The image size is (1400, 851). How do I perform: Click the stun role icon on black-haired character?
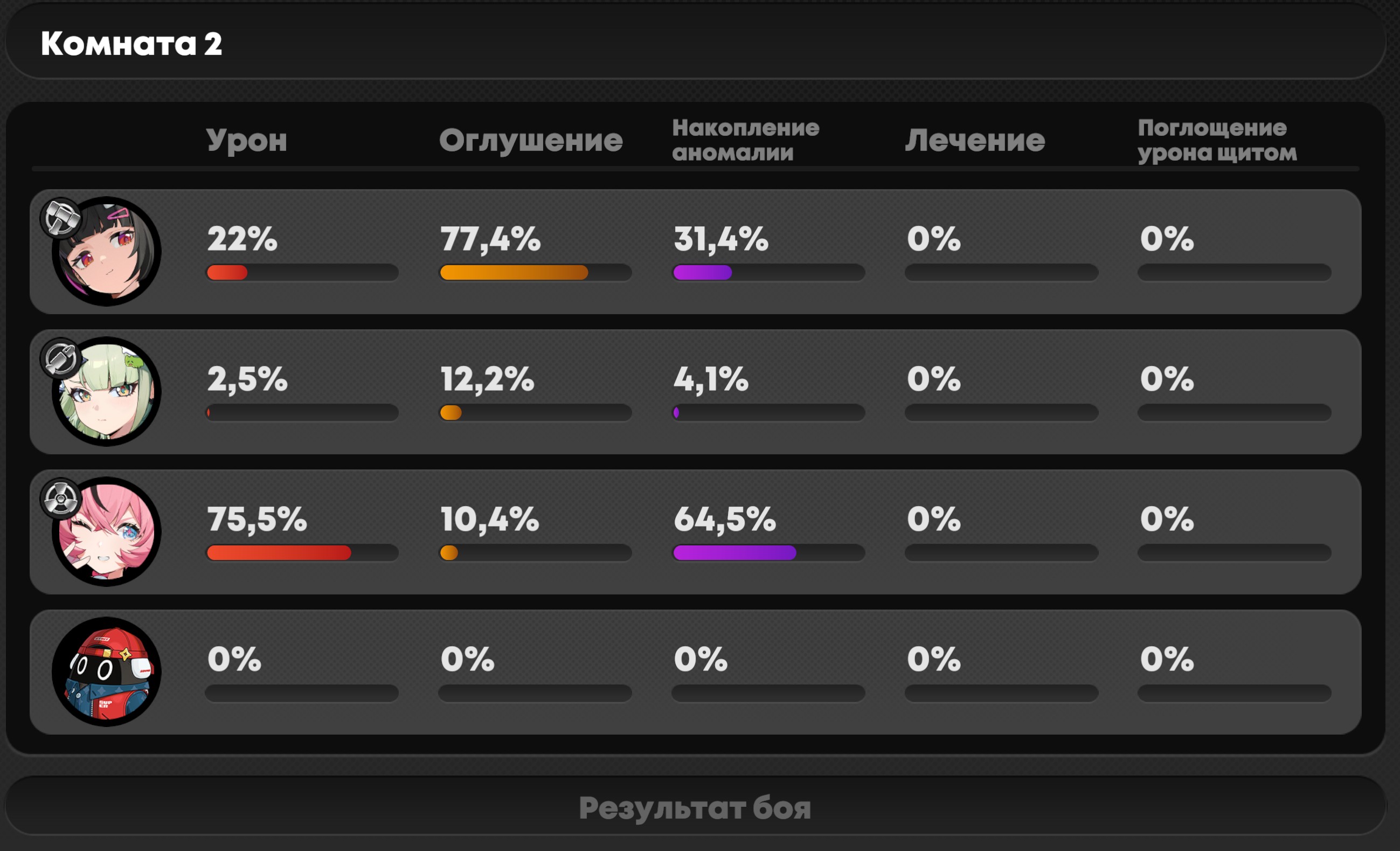point(61,218)
